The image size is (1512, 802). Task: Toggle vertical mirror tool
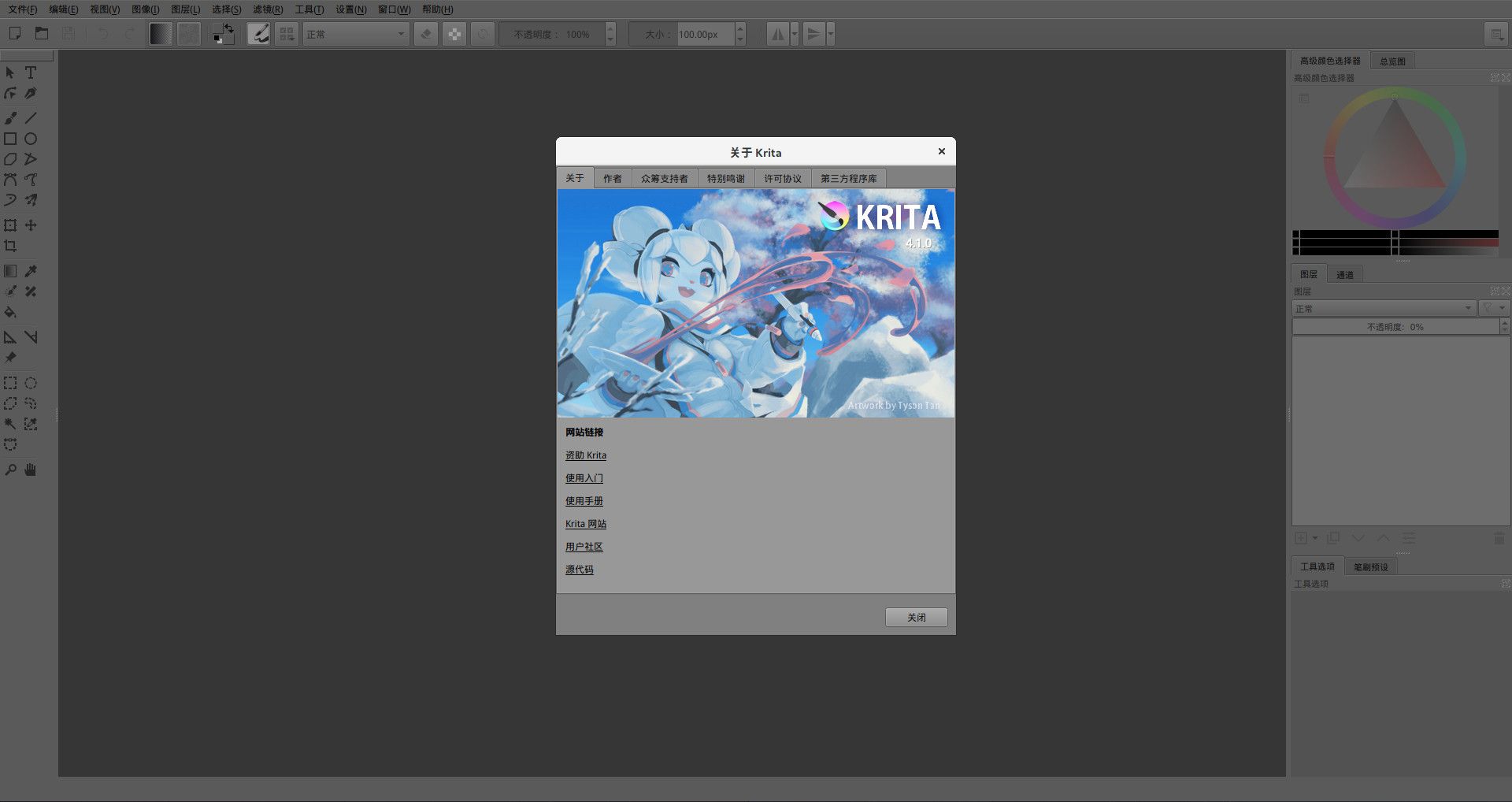813,34
